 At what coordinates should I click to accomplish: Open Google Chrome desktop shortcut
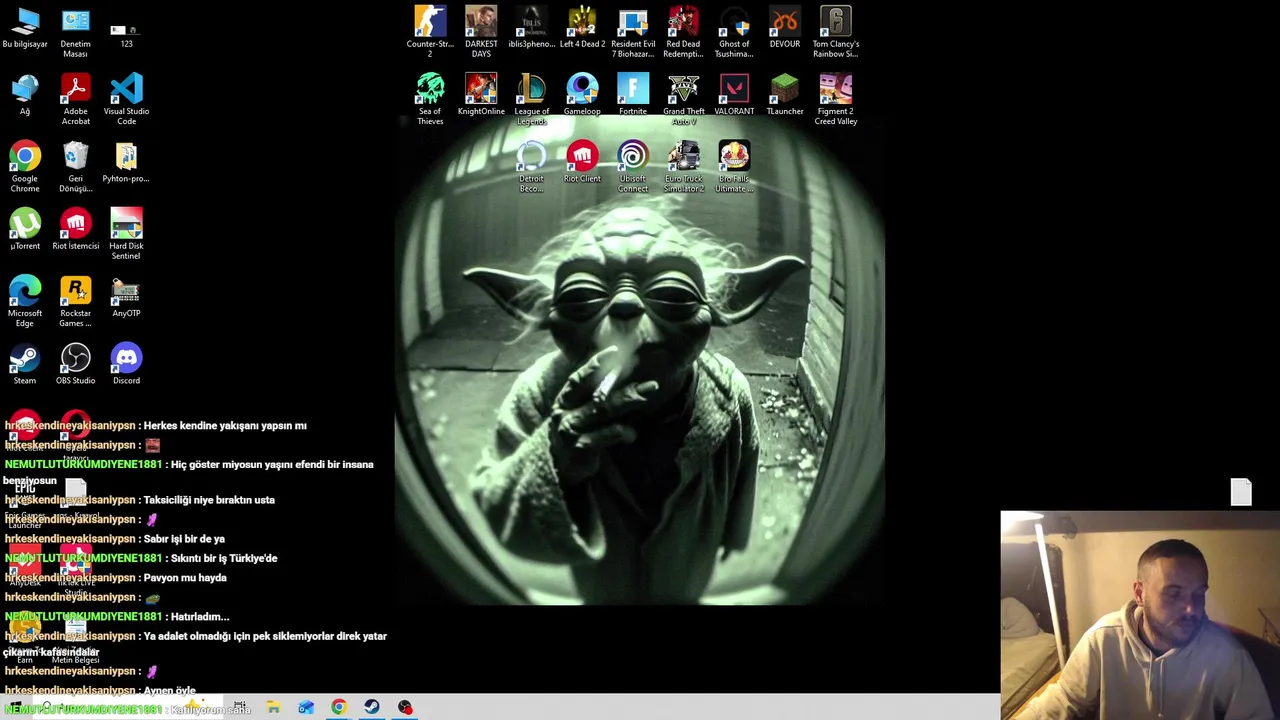[25, 167]
